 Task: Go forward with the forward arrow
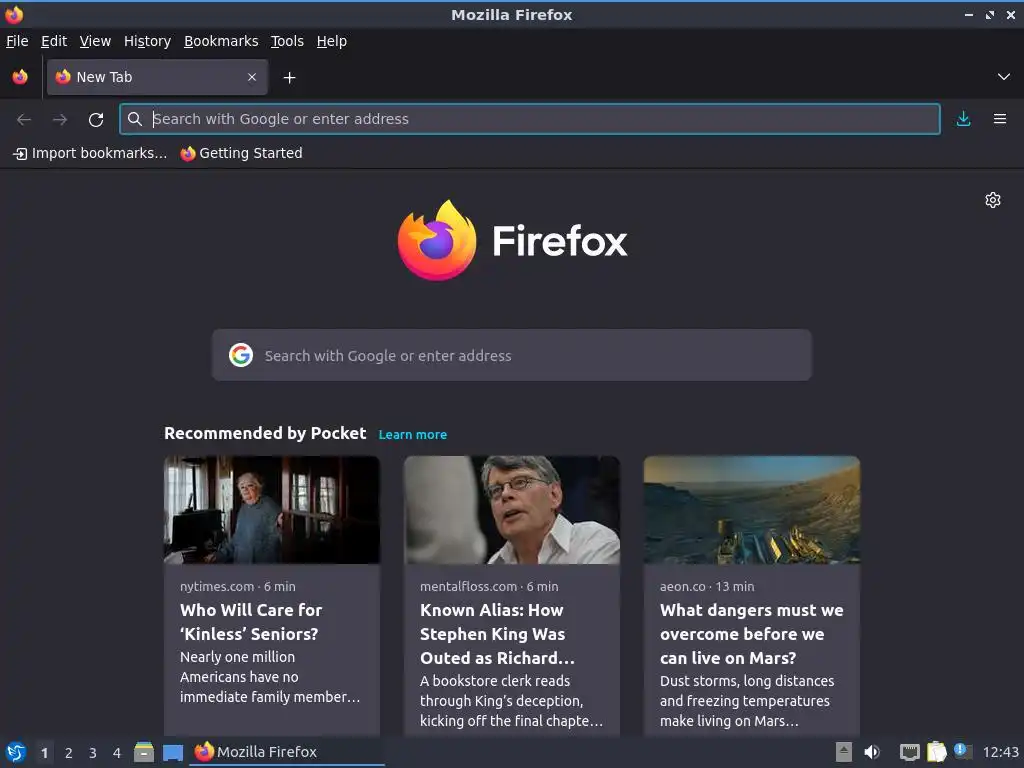[60, 119]
